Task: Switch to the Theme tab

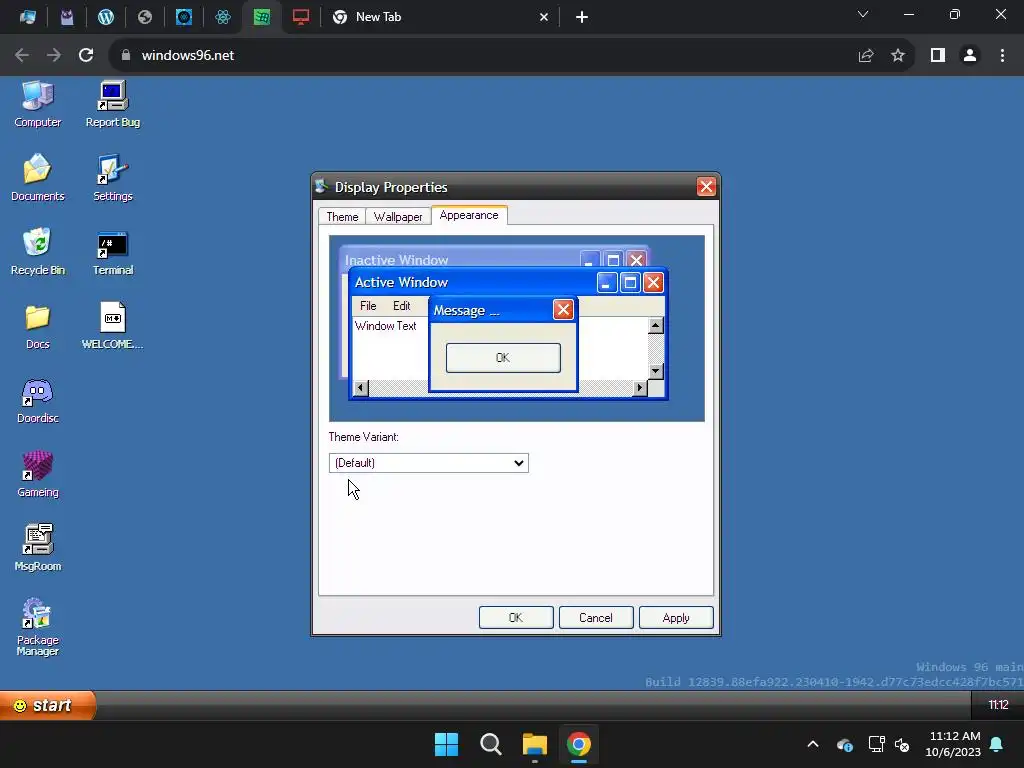Action: 342,216
